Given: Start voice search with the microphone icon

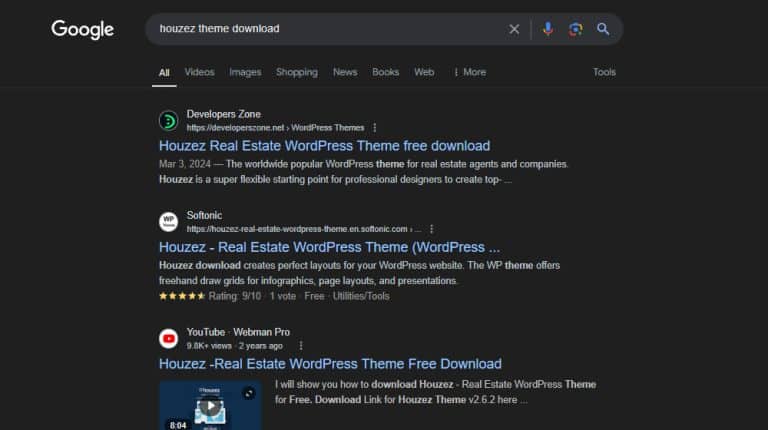Looking at the screenshot, I should (x=548, y=29).
